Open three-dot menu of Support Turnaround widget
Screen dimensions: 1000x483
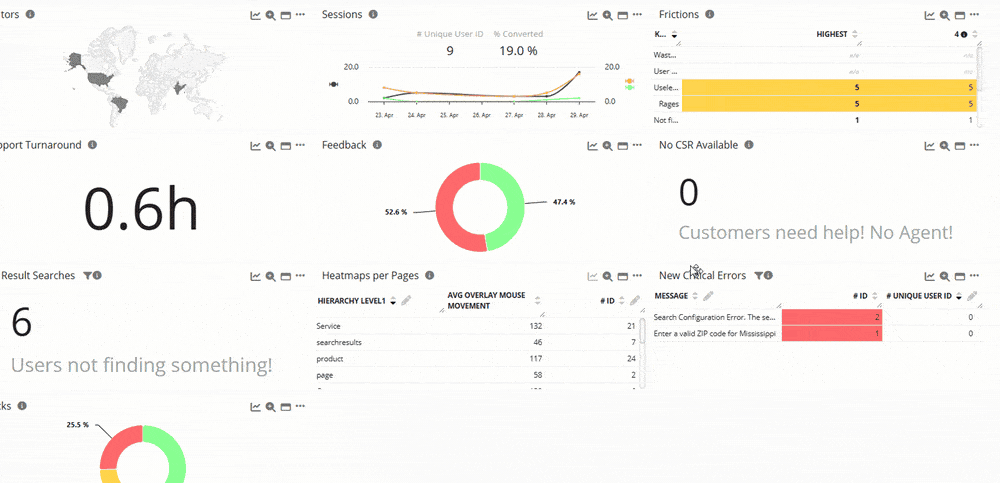coord(300,145)
